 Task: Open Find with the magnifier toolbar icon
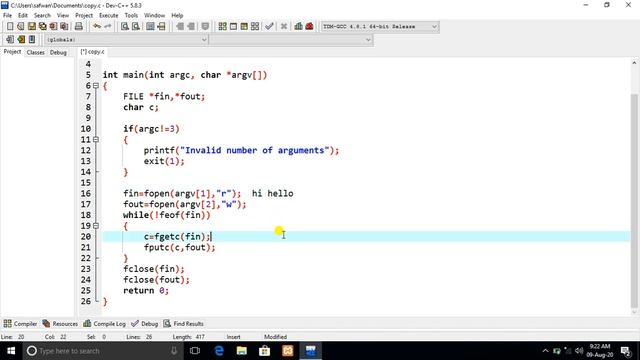[125, 27]
